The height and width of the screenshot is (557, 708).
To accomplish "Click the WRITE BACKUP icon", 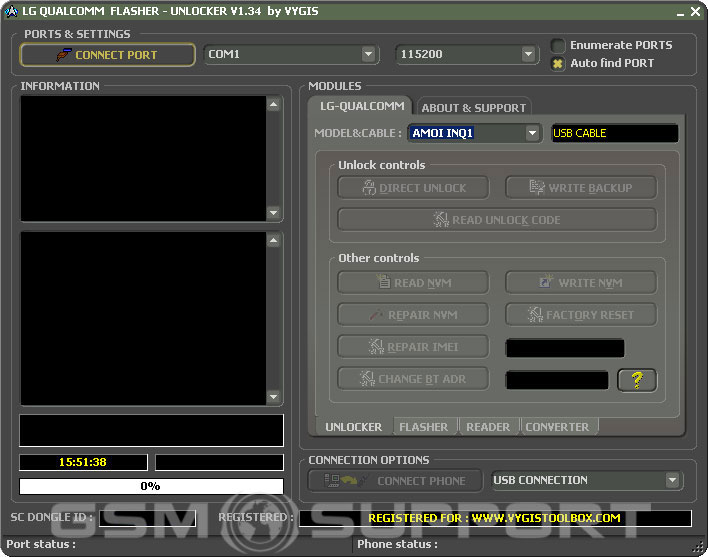I will tap(537, 187).
